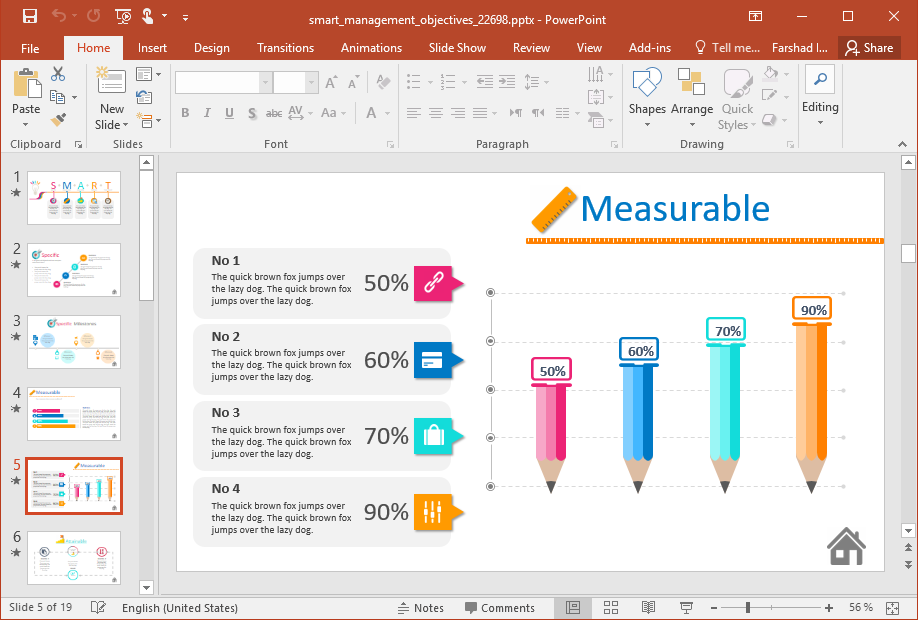Open the Transitions ribbon tab
The height and width of the screenshot is (620, 918).
click(x=285, y=48)
